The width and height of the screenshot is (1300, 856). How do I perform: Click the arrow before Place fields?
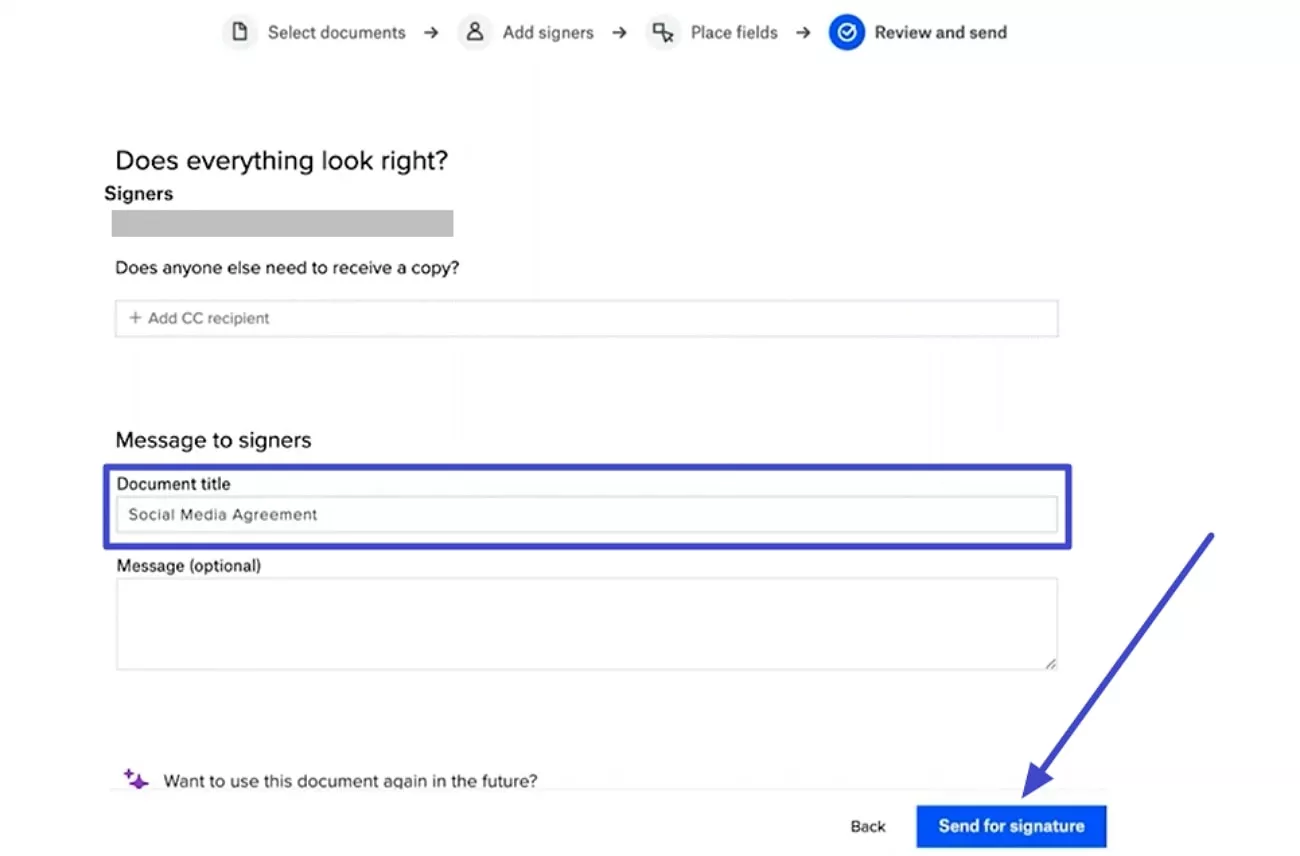coord(619,33)
